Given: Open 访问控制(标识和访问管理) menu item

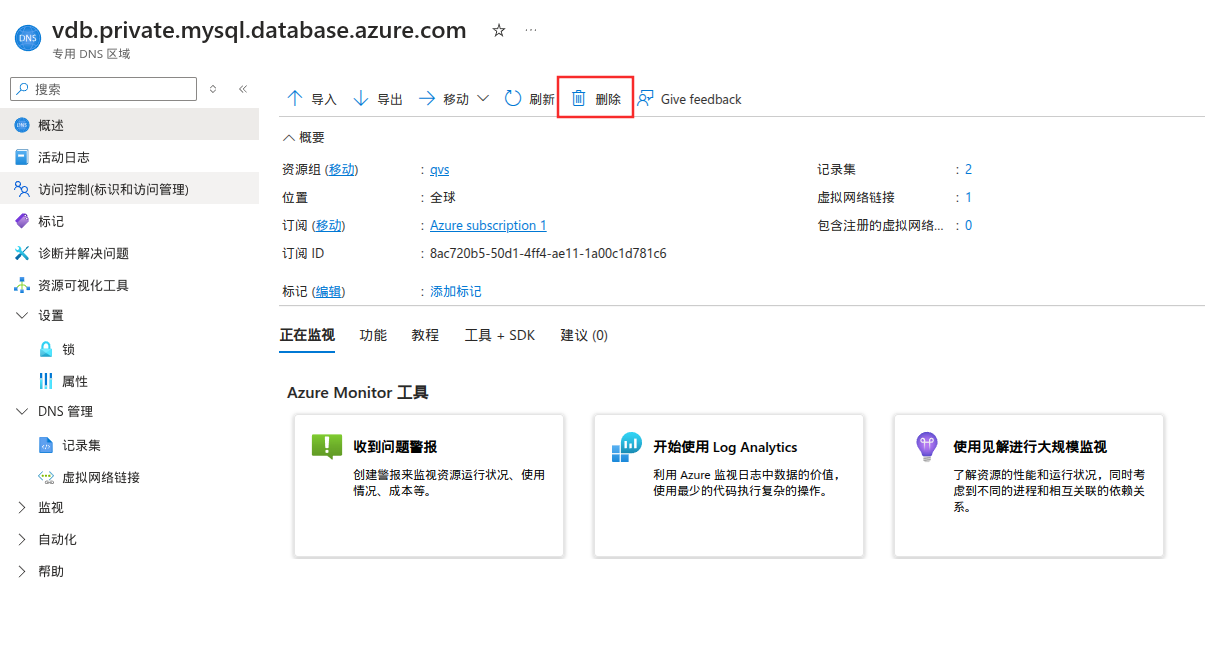Looking at the screenshot, I should [x=130, y=189].
